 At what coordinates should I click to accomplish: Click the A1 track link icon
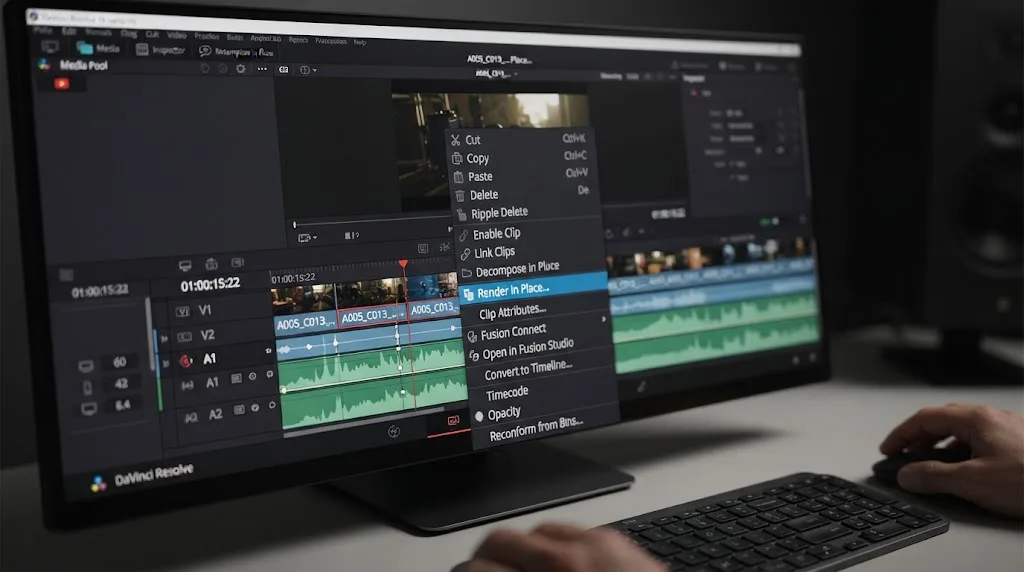click(187, 385)
